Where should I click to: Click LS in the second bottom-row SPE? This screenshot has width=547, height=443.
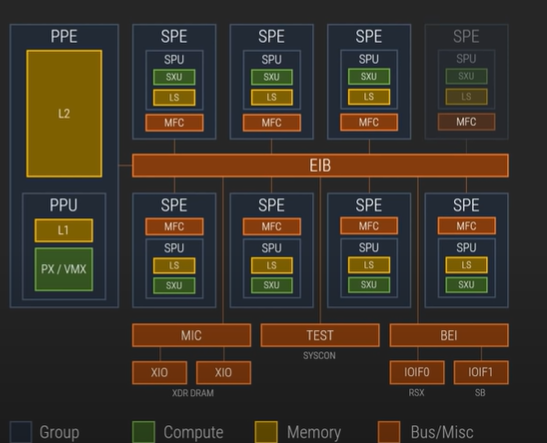[x=272, y=265]
